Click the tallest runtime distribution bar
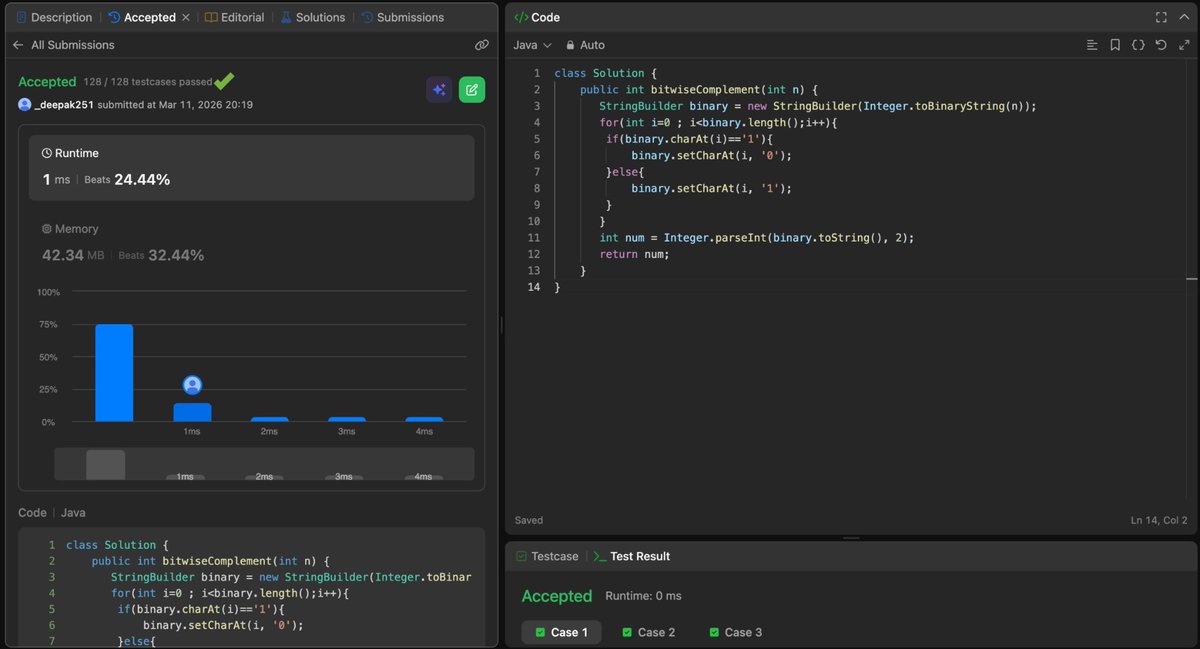Viewport: 1200px width, 649px height. click(x=114, y=373)
